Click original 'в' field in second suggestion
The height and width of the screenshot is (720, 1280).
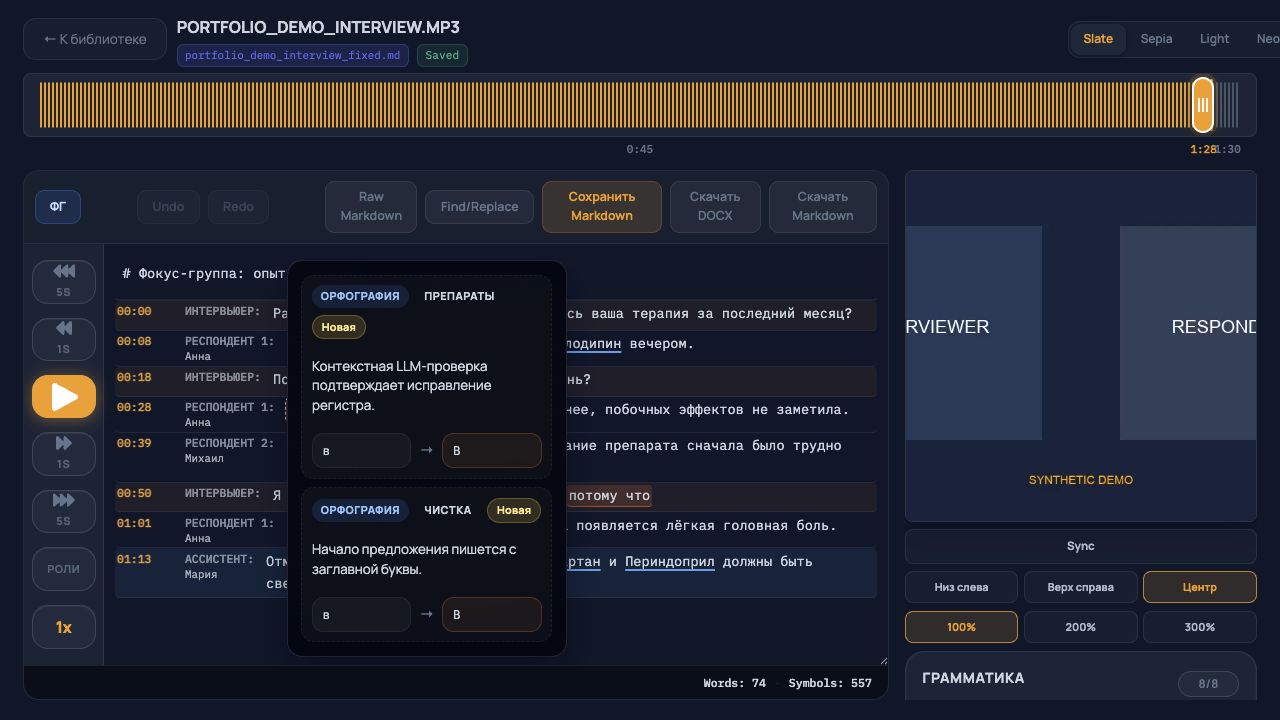pos(361,614)
